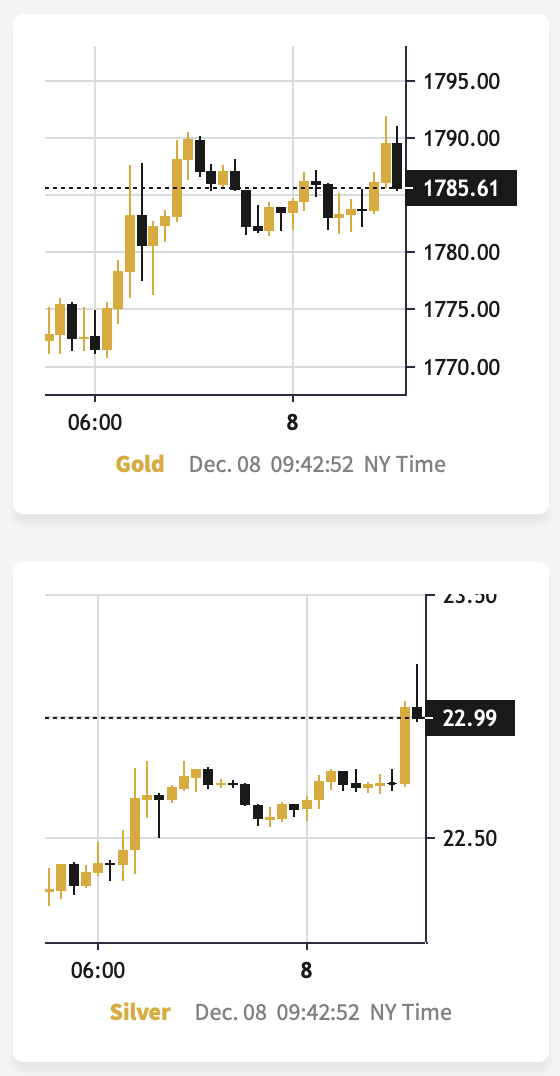The image size is (560, 1076).
Task: Click gold timestamp Dec. 08 09:42:52
Action: (x=271, y=465)
